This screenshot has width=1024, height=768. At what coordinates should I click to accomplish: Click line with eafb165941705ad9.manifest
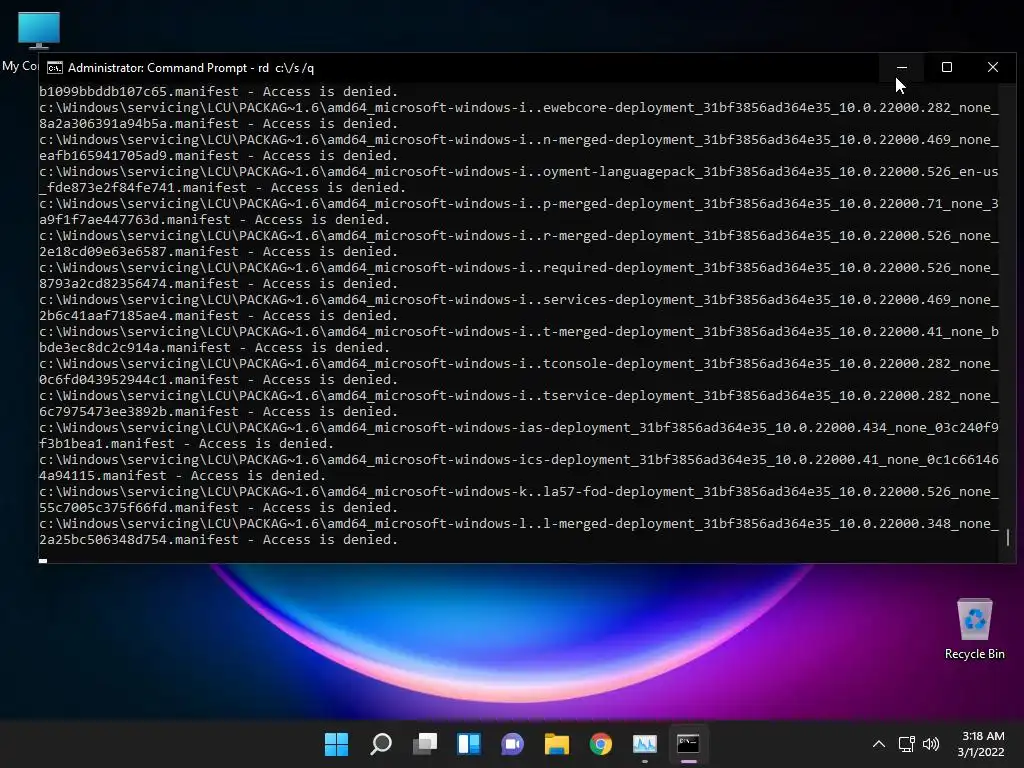219,155
